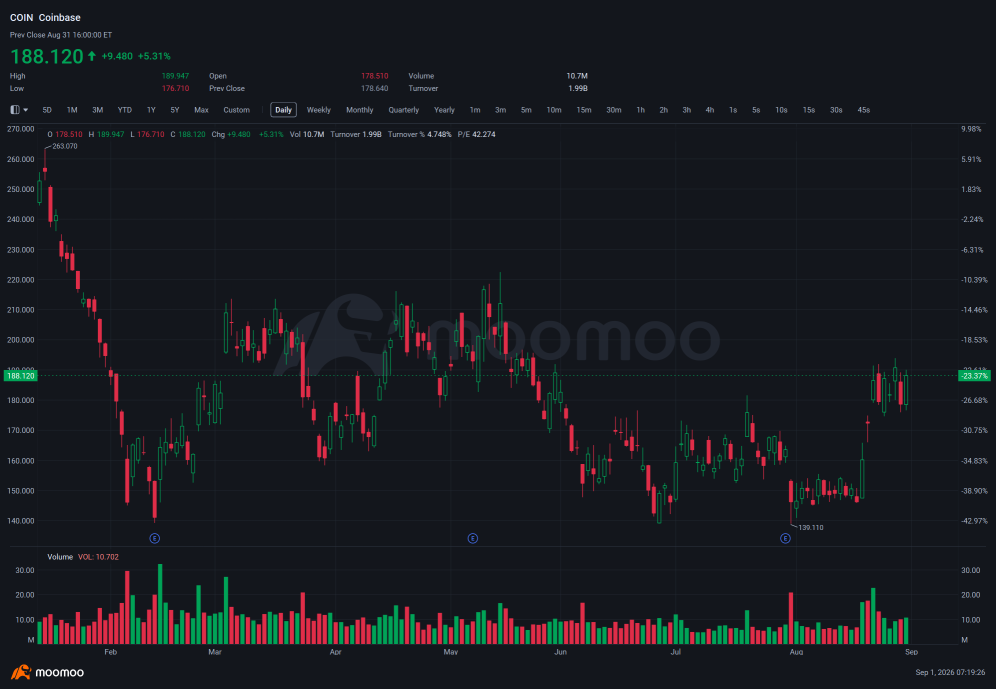The width and height of the screenshot is (996, 689).
Task: Click the green 188.120 price axis tag
Action: pos(20,376)
